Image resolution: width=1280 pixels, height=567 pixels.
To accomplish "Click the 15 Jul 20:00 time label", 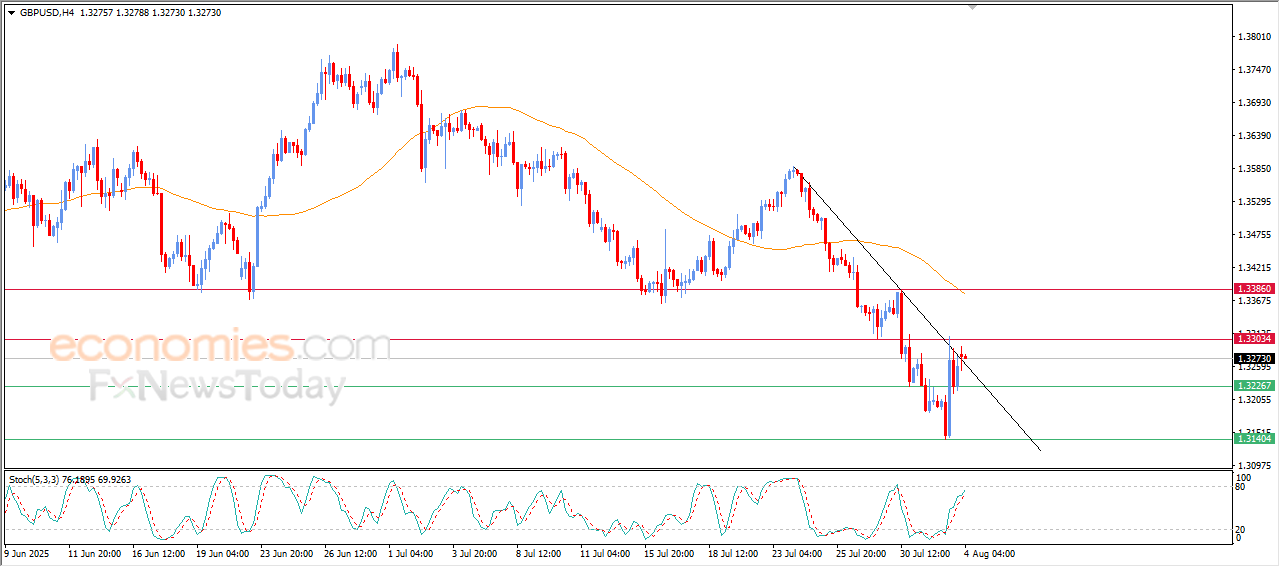I will point(670,552).
